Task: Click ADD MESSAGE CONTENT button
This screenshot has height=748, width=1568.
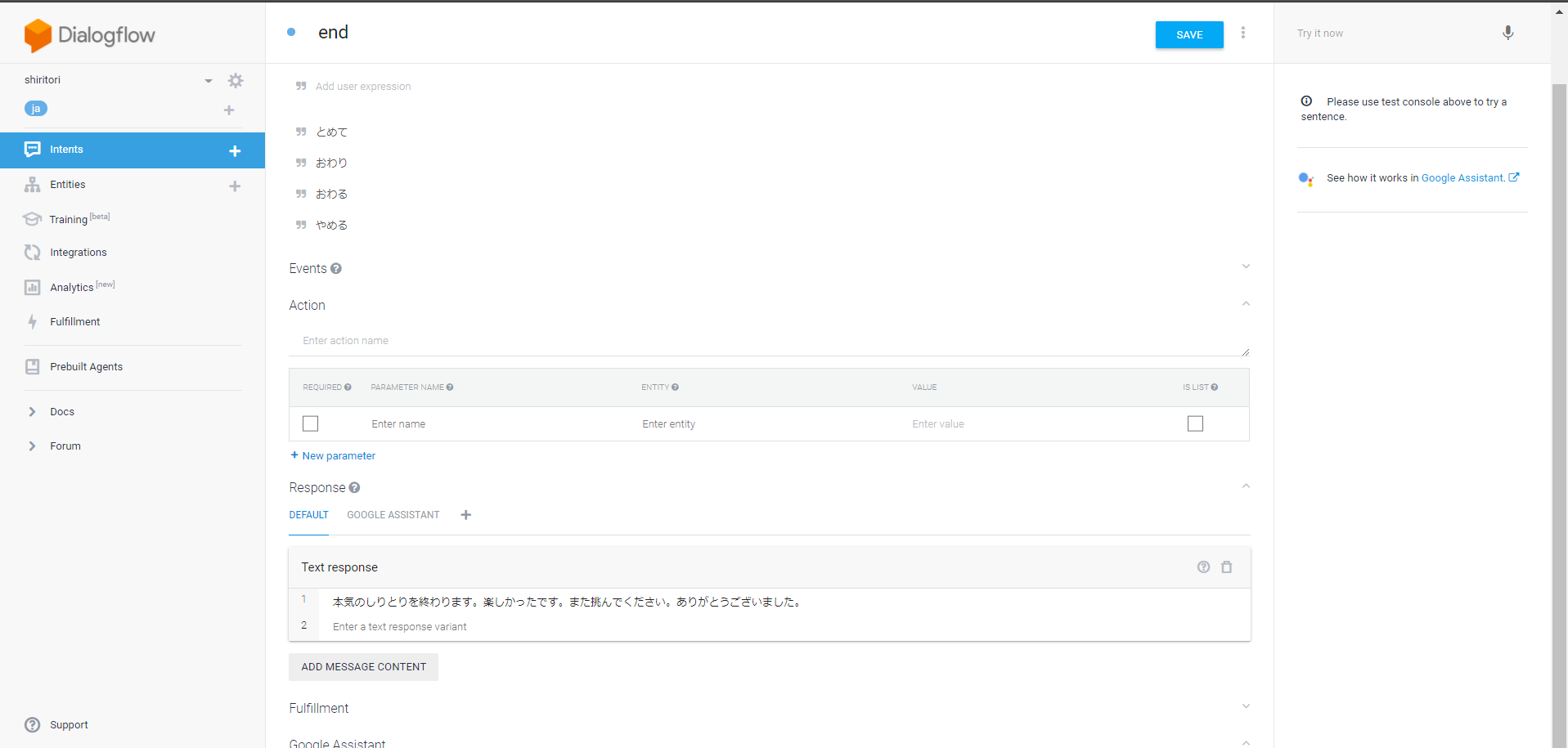Action: pyautogui.click(x=363, y=667)
